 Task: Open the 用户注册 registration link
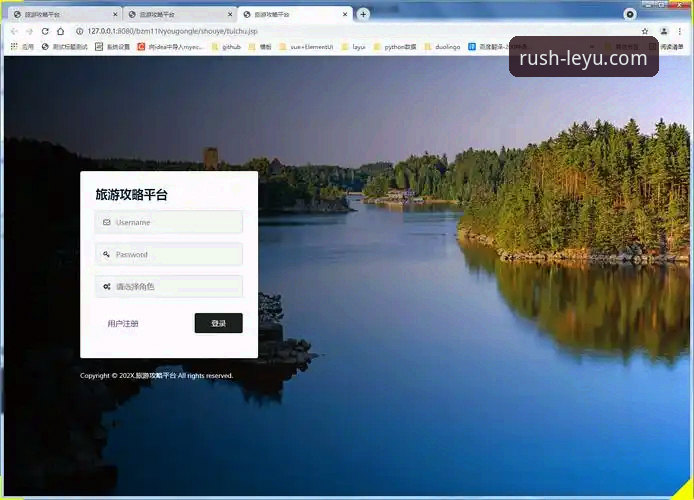(123, 323)
